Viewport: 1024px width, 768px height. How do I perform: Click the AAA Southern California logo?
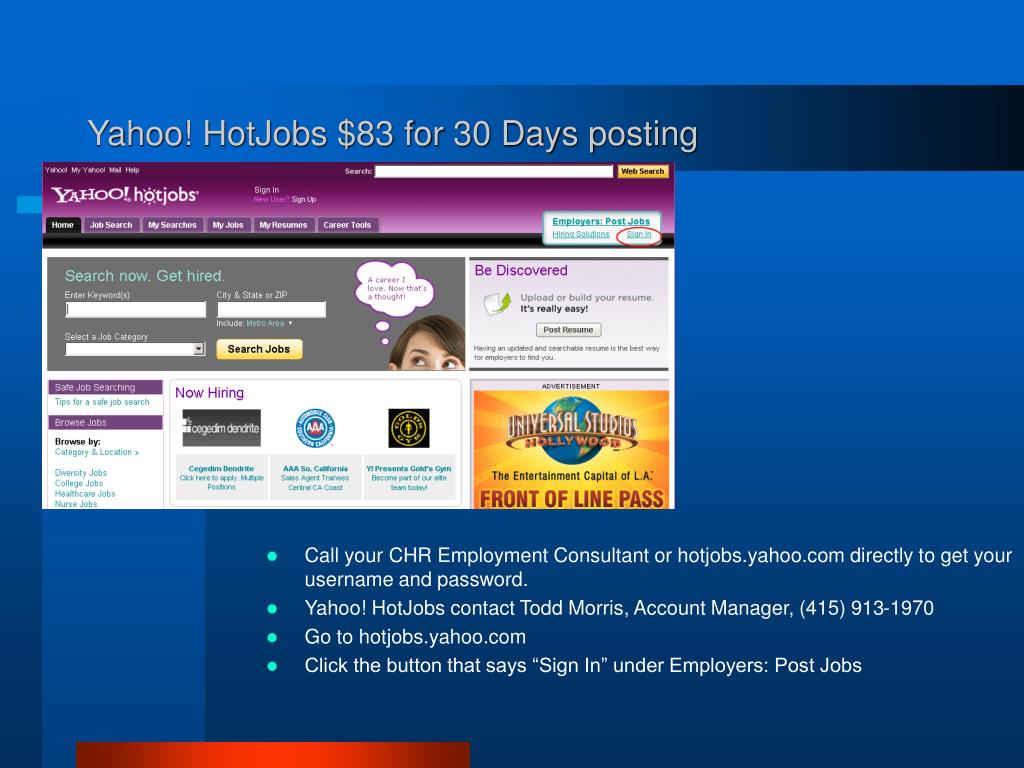point(315,428)
